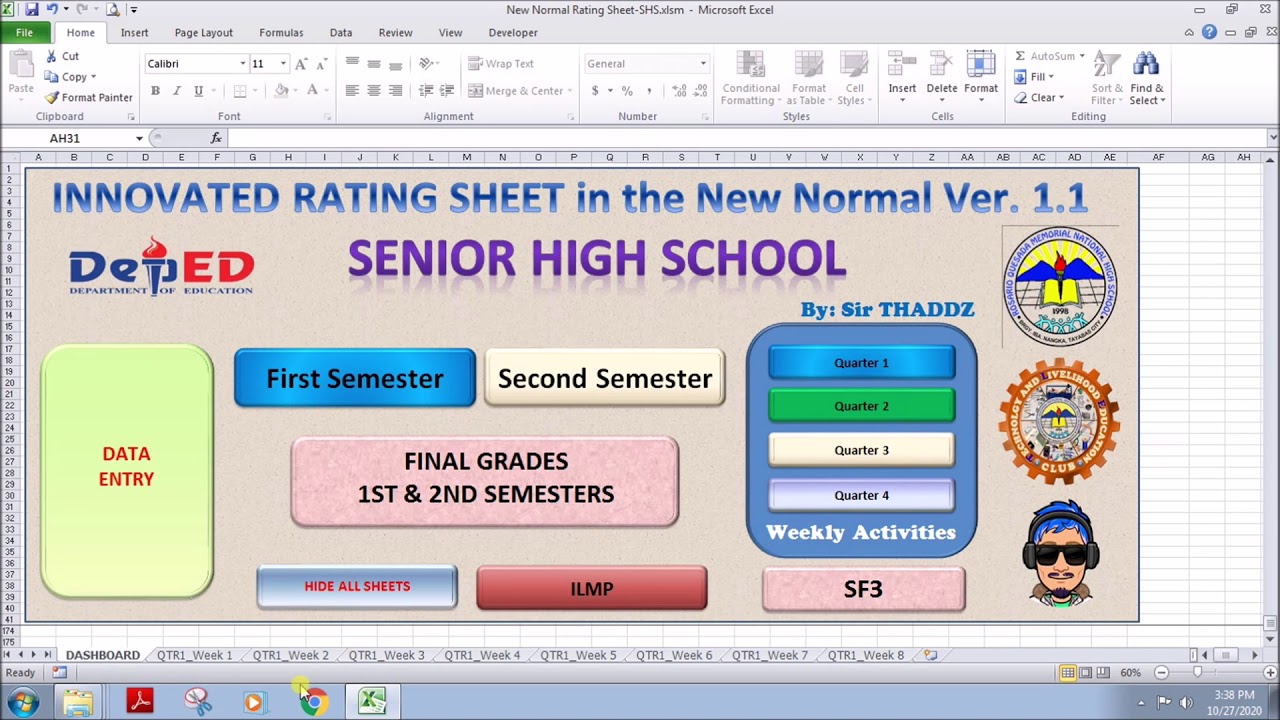Image resolution: width=1280 pixels, height=720 pixels.
Task: Click the Font Color A button
Action: 312,91
